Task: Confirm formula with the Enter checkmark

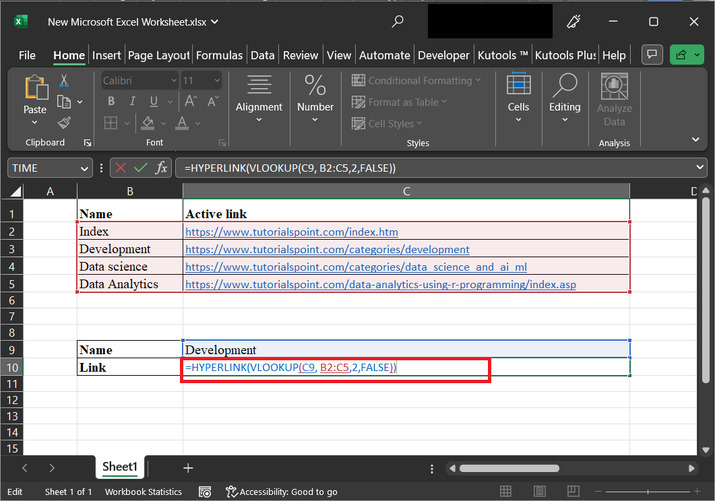Action: point(140,168)
